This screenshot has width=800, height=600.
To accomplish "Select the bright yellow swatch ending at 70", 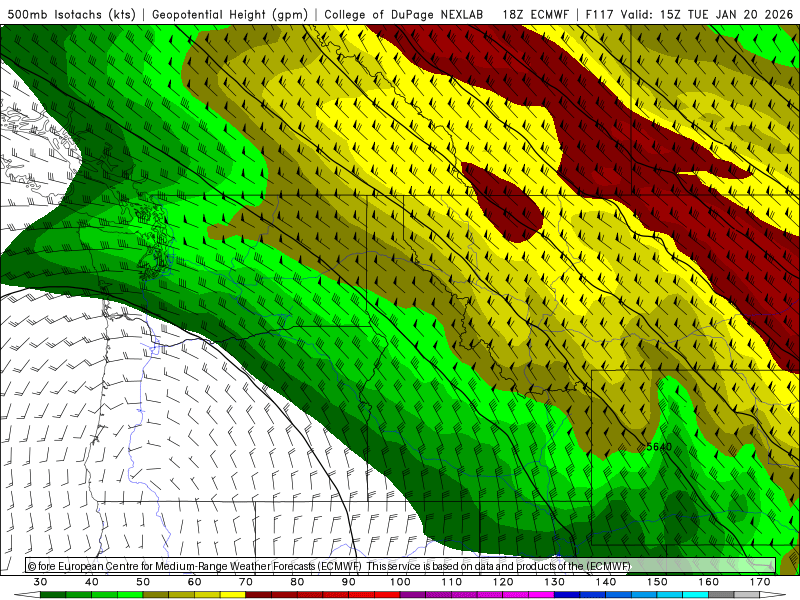I will [233, 594].
